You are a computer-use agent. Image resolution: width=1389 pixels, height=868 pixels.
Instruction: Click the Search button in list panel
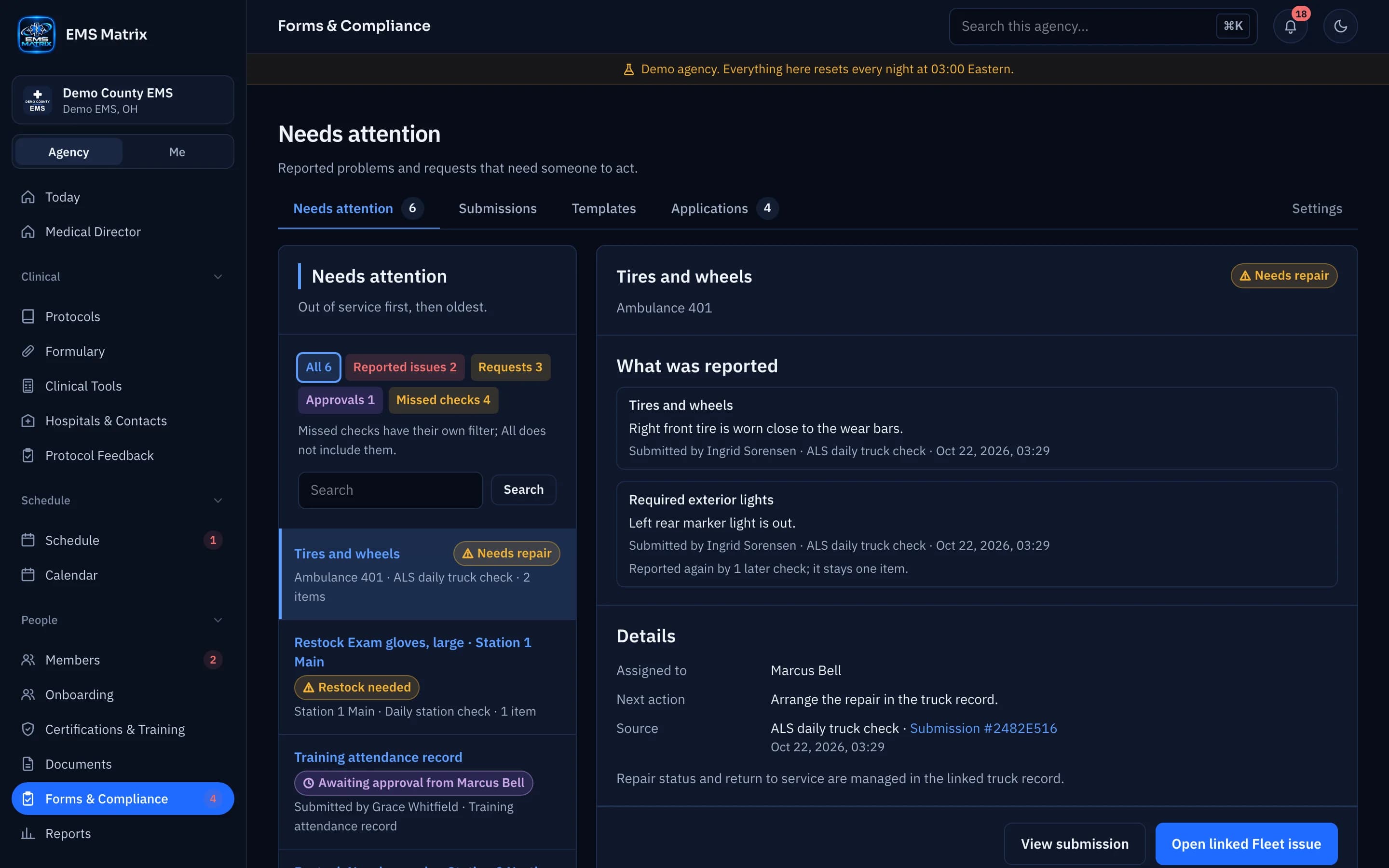523,489
